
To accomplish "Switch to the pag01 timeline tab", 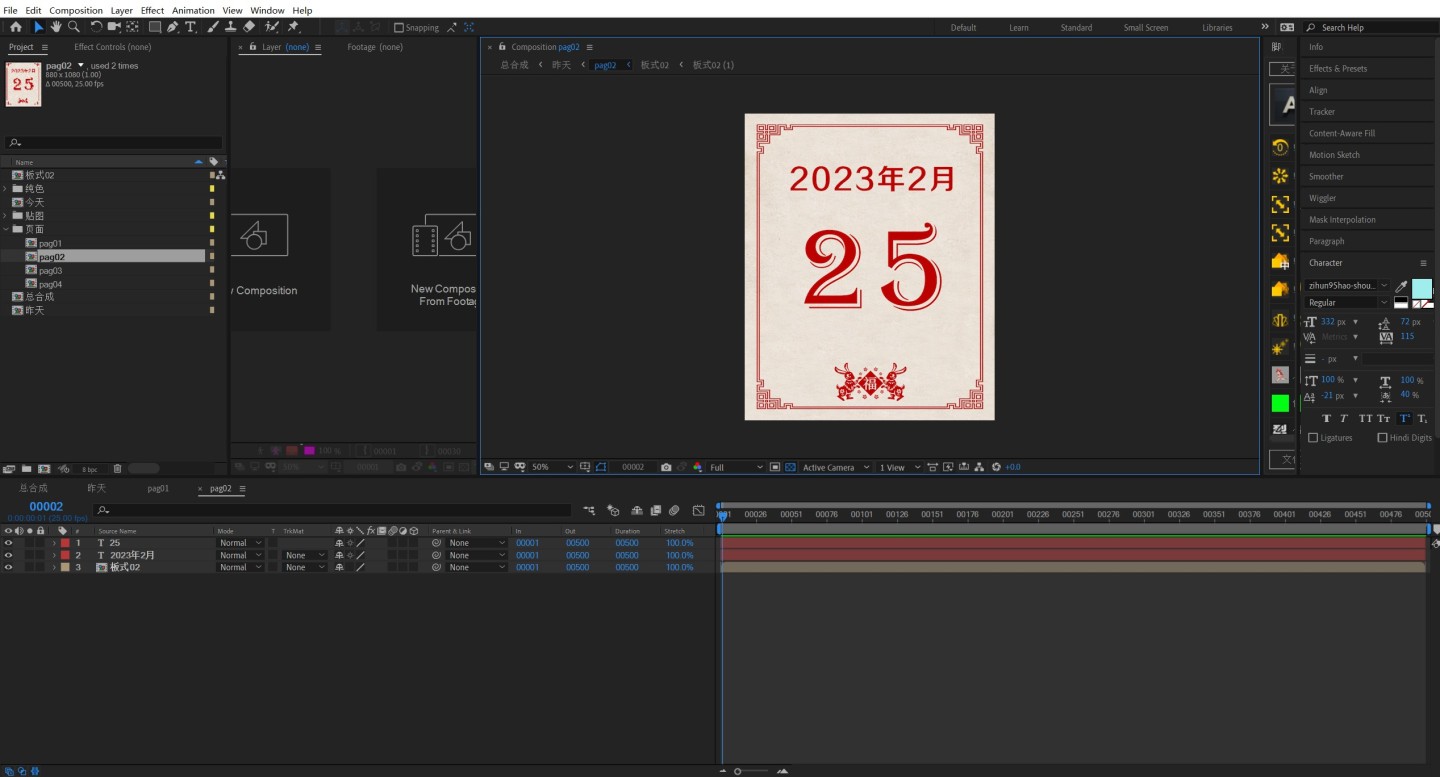I will [x=158, y=488].
